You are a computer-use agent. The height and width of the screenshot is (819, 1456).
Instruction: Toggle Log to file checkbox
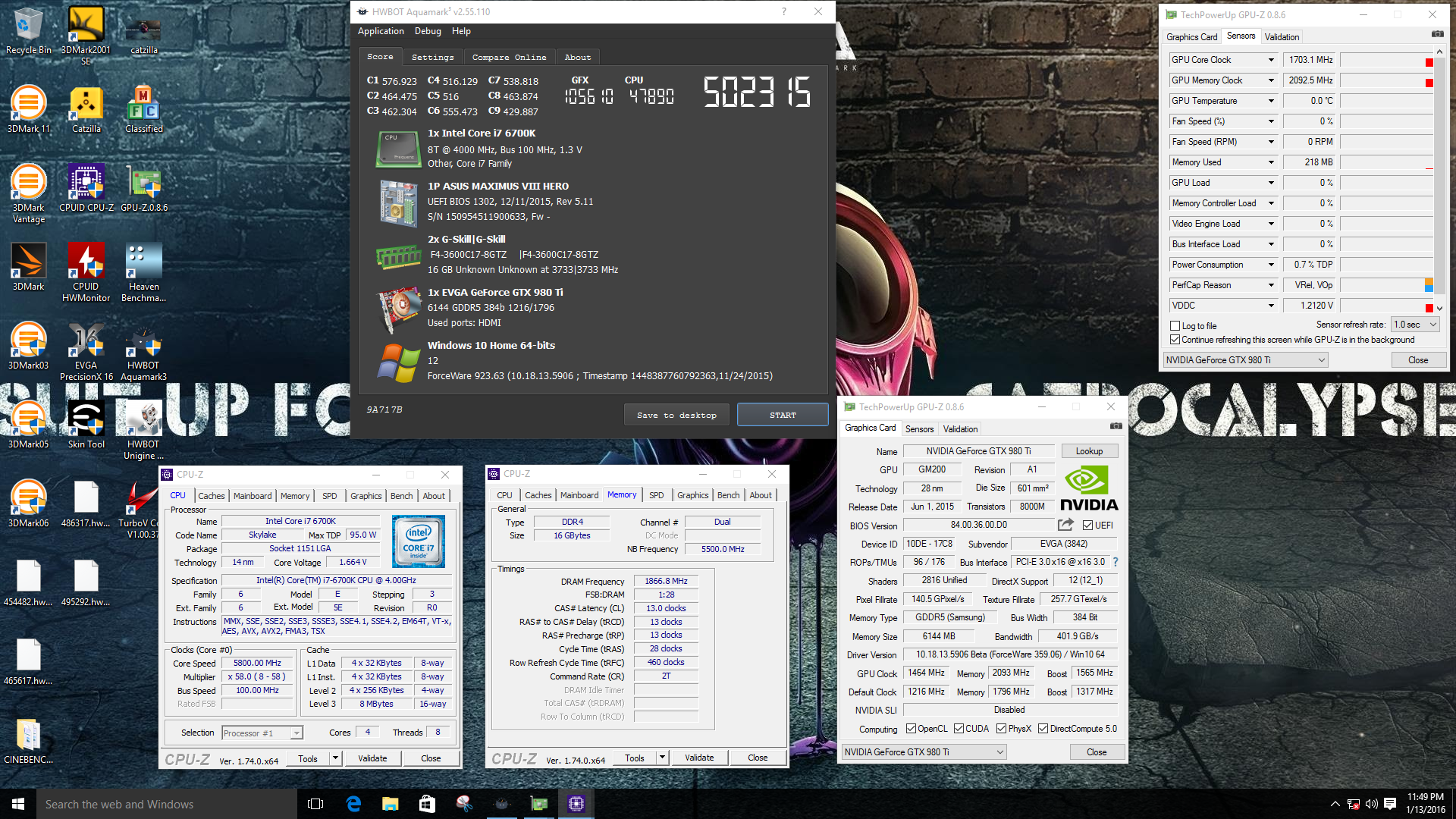point(1175,326)
